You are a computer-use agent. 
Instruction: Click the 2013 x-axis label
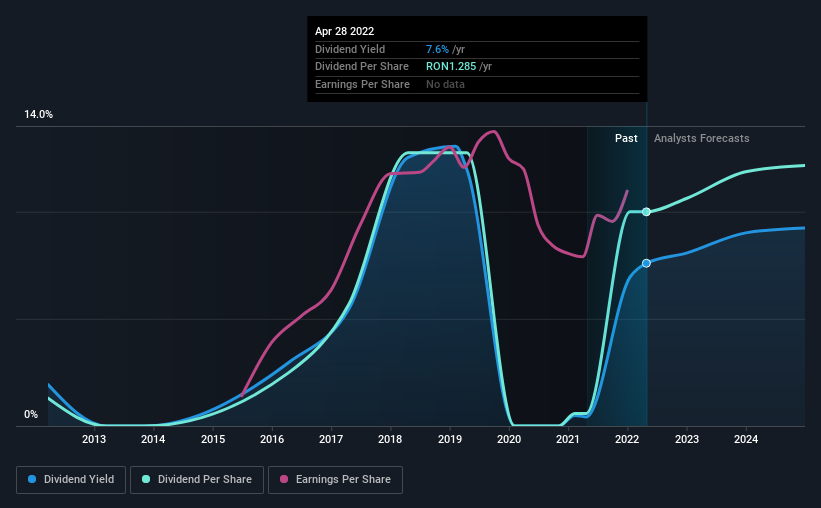click(94, 439)
